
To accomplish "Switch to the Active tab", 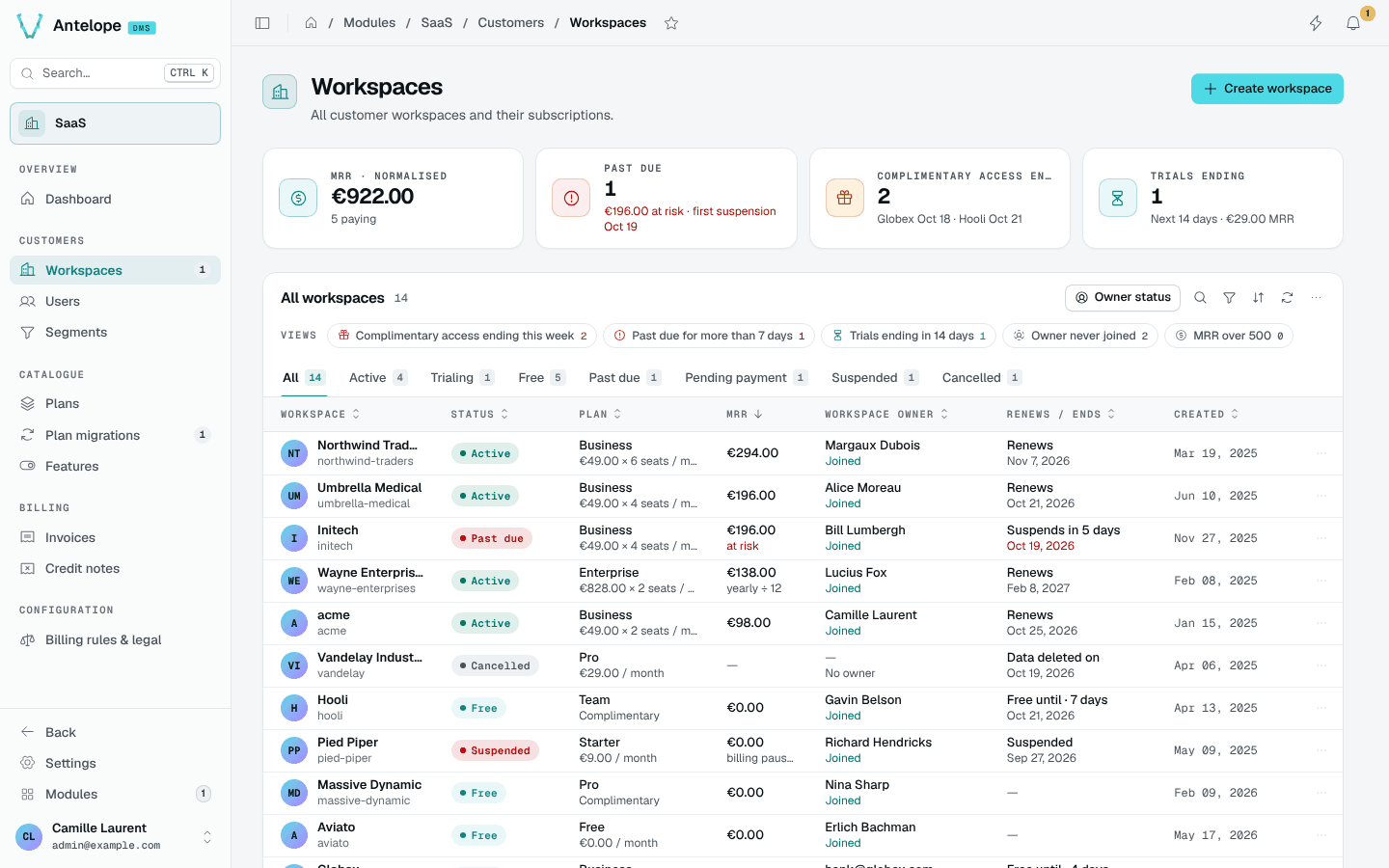I will [x=378, y=378].
